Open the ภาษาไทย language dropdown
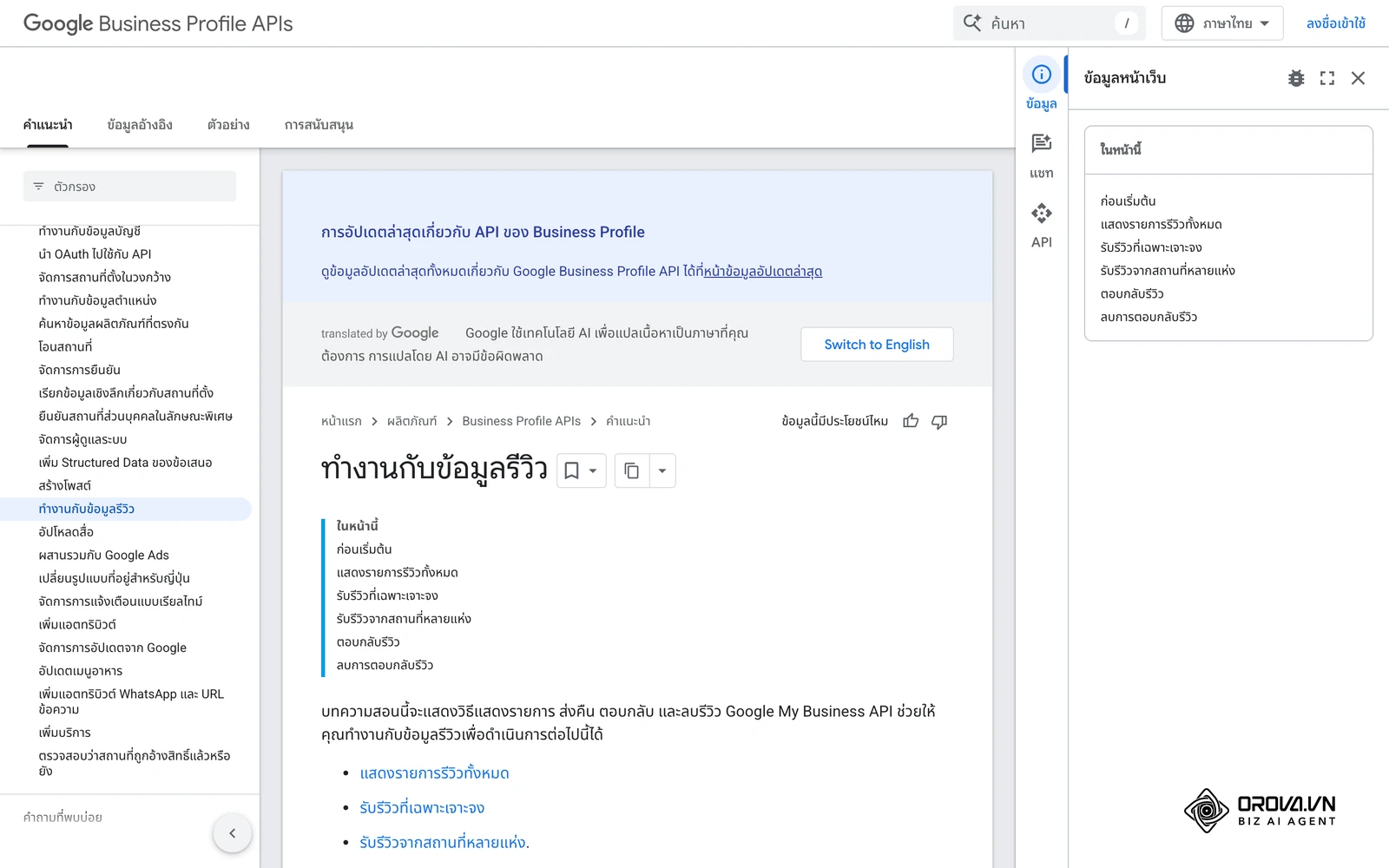The width and height of the screenshot is (1389, 868). tap(1221, 23)
